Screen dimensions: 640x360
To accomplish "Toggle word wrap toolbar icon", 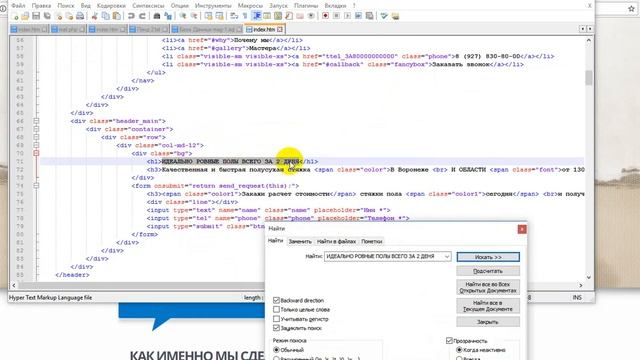I will pos(234,16).
